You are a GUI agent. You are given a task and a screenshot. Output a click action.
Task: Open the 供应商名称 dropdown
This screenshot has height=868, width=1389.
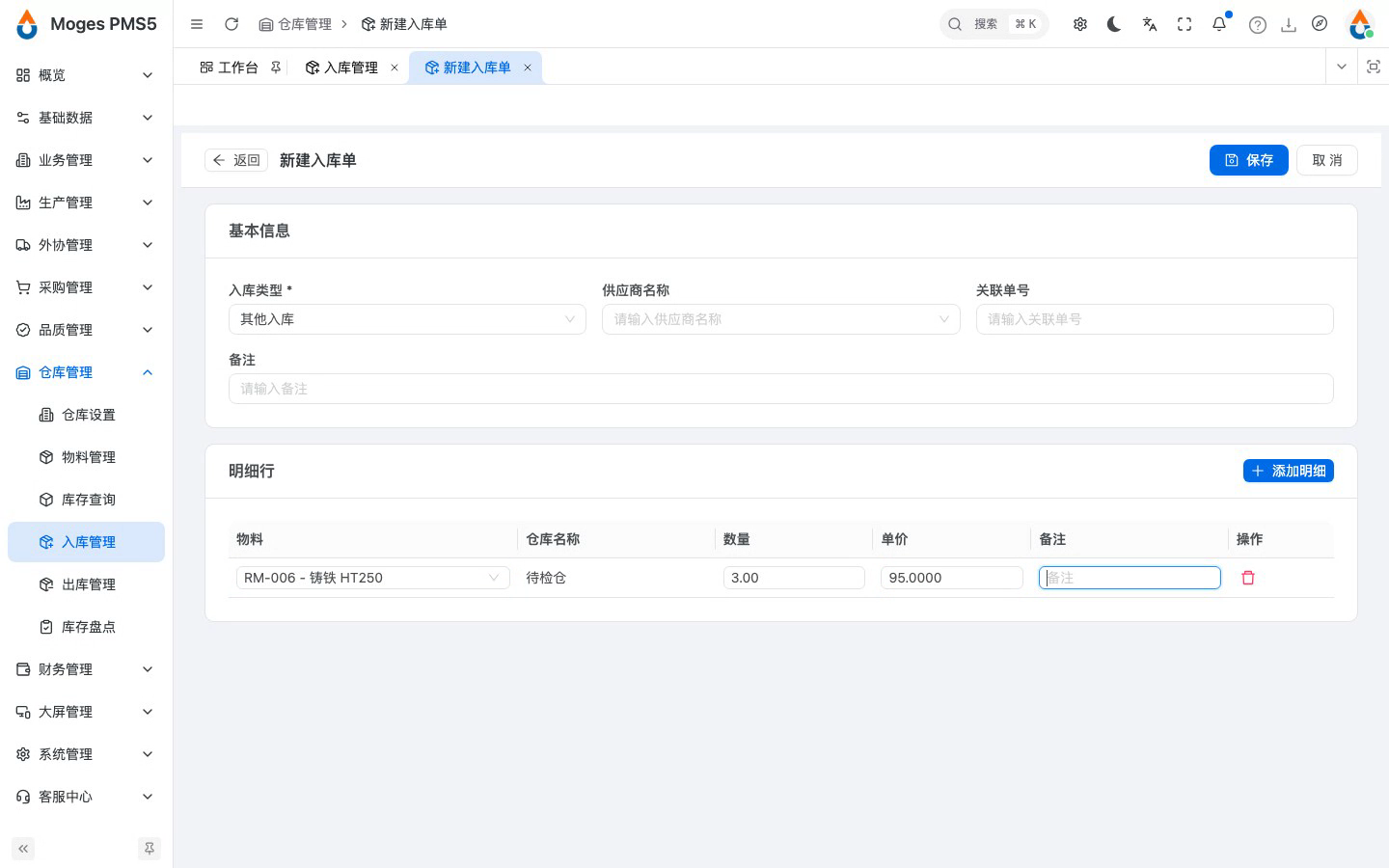click(x=781, y=319)
